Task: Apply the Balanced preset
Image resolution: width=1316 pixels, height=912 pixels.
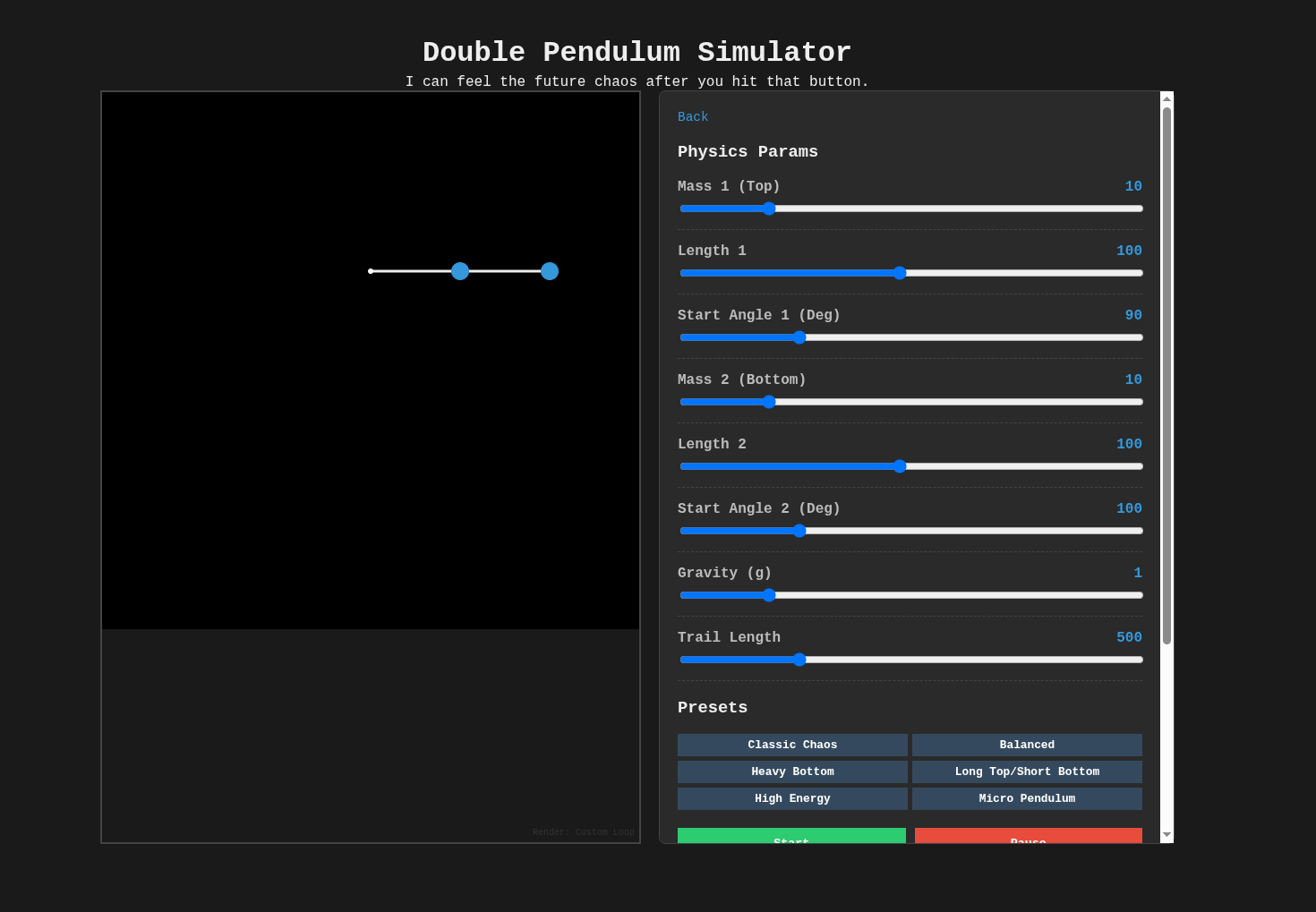Action: [x=1027, y=745]
